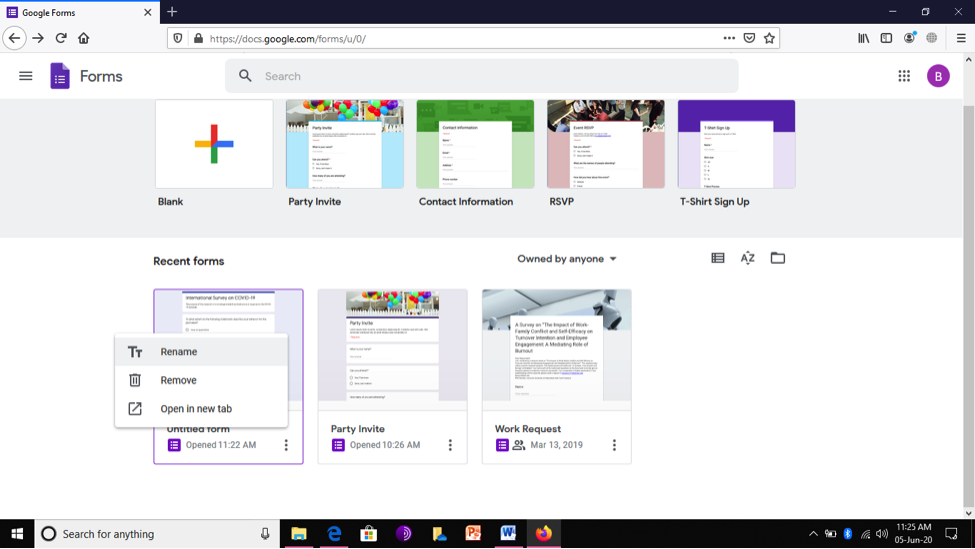The height and width of the screenshot is (549, 975).
Task: Expand the Owned by anyone dropdown
Action: [566, 259]
